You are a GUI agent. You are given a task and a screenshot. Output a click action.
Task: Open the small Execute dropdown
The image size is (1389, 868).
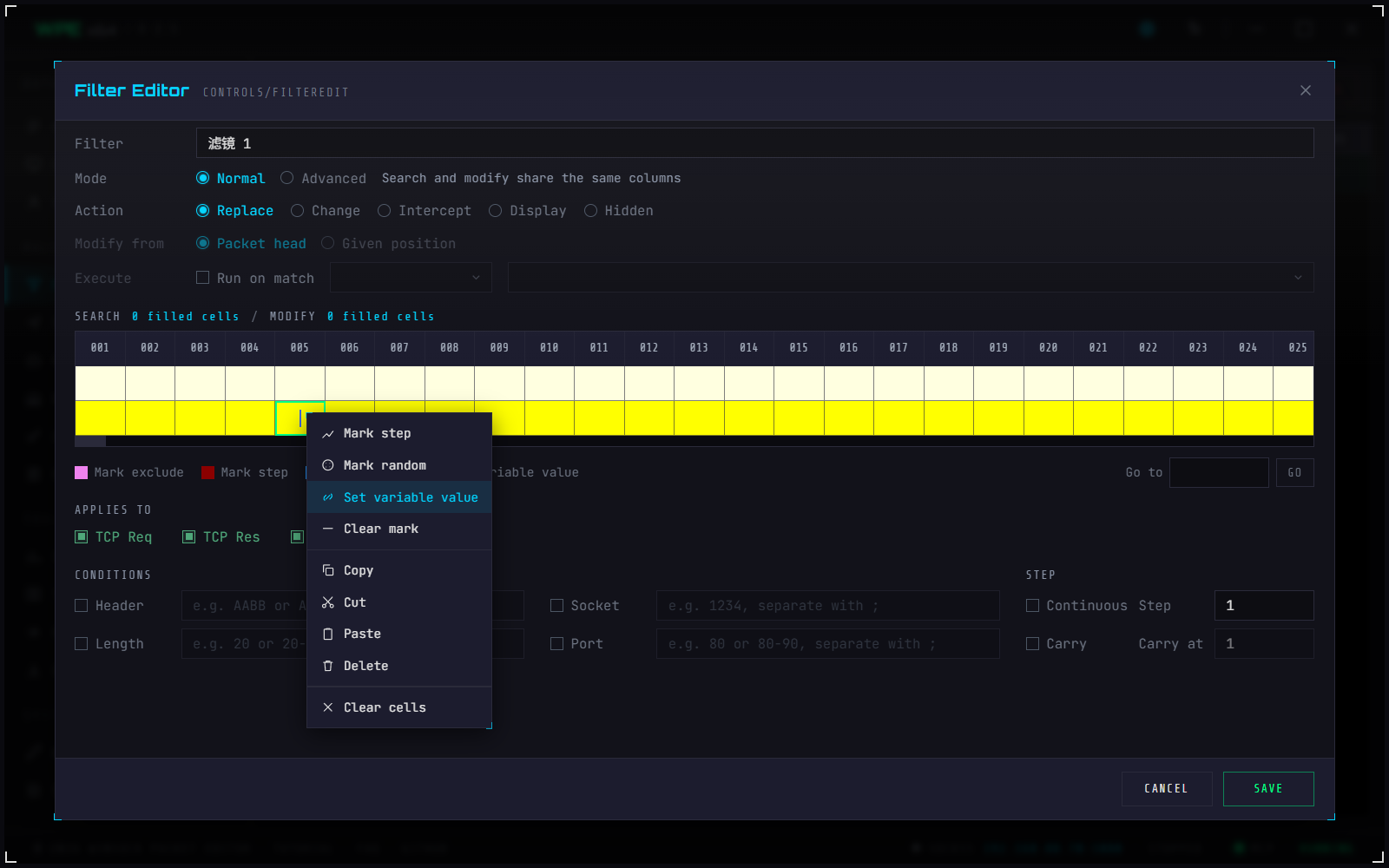(x=411, y=278)
